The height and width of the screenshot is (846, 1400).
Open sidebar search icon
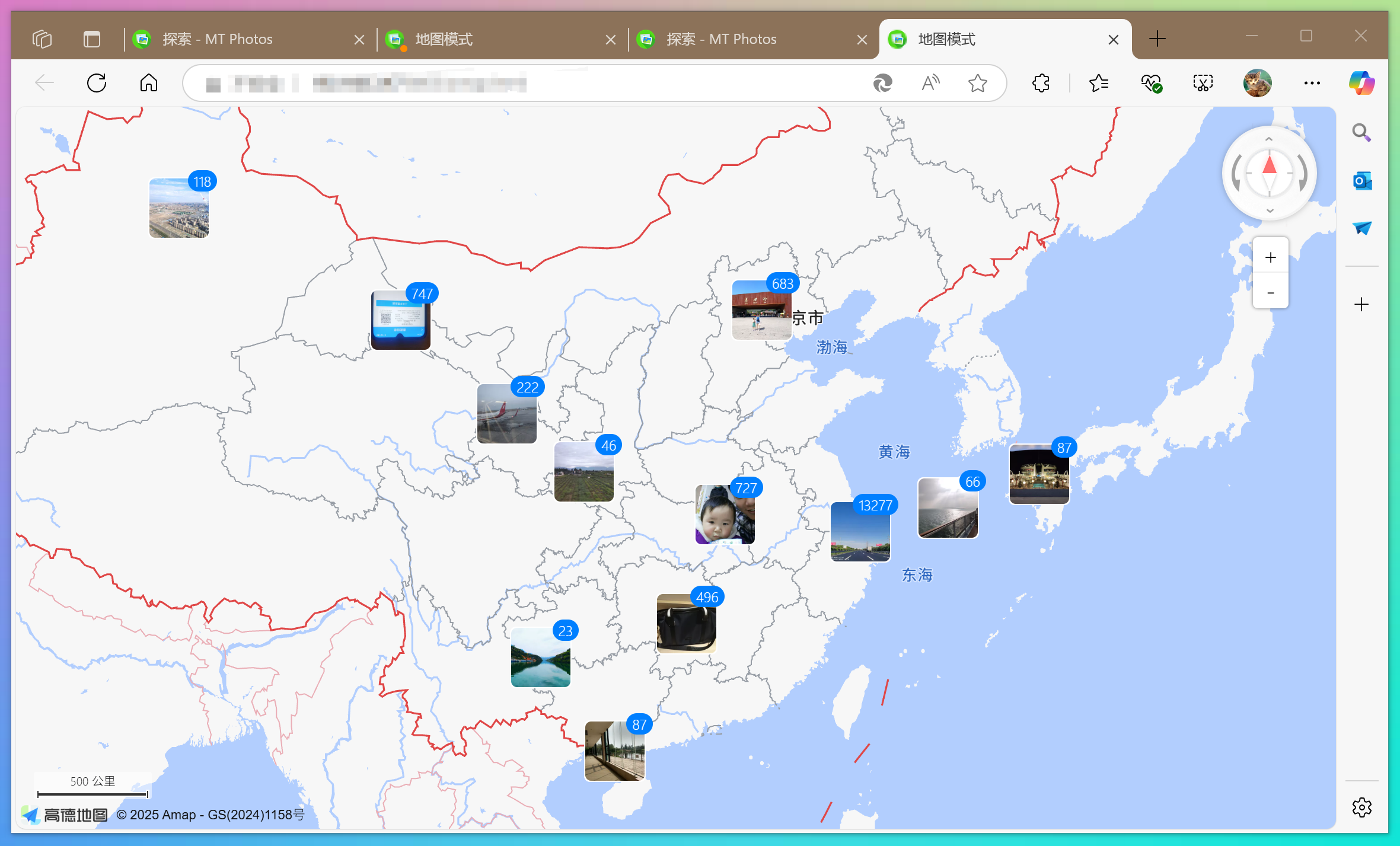(x=1361, y=132)
